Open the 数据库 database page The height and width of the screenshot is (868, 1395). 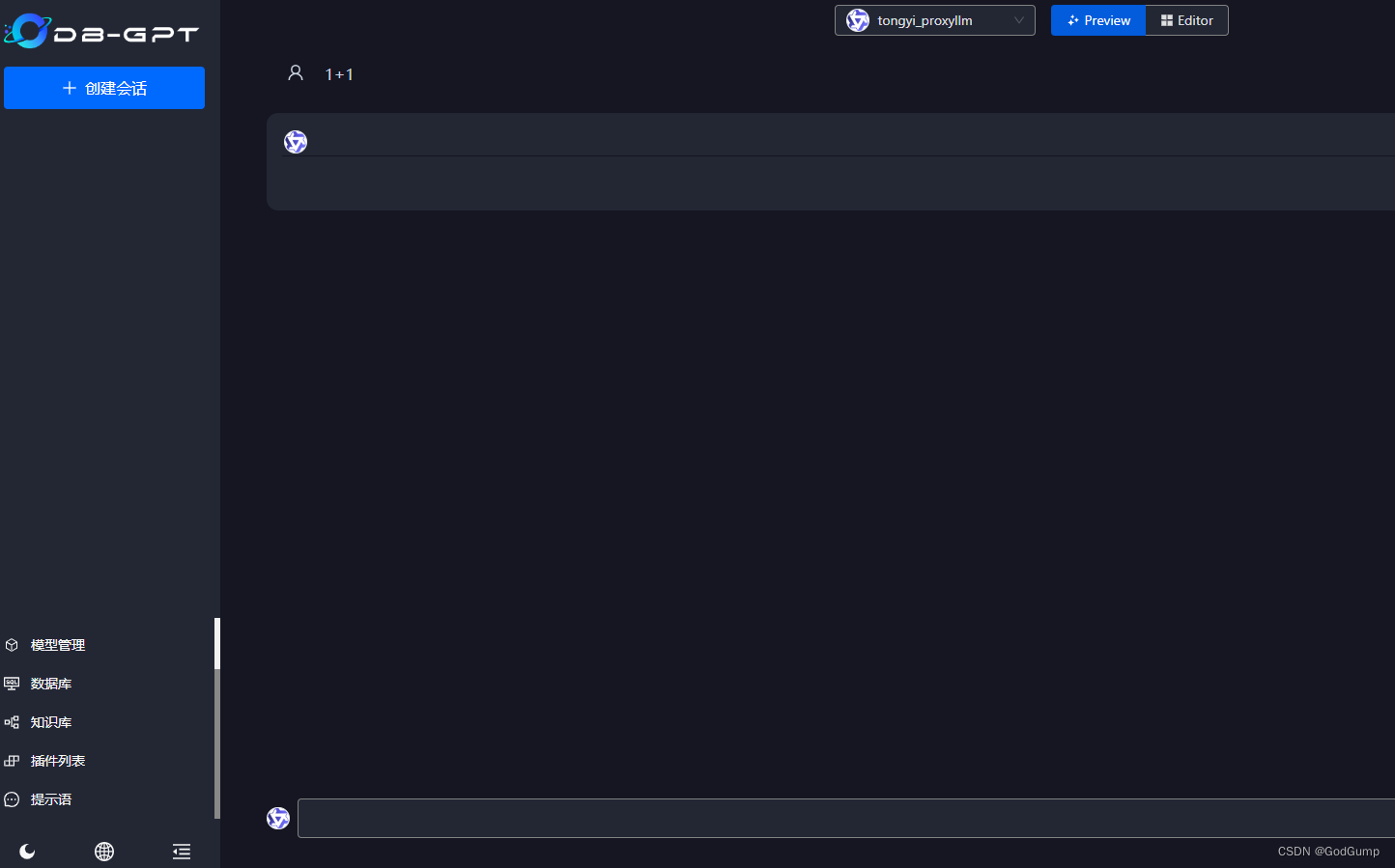(x=51, y=684)
